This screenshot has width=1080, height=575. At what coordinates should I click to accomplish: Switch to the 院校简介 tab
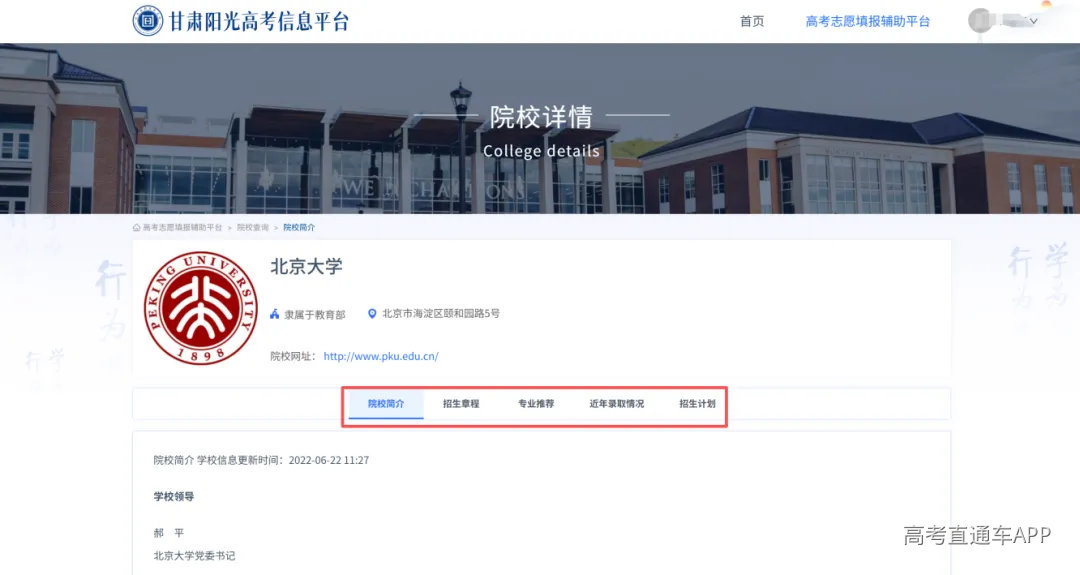[x=386, y=404]
